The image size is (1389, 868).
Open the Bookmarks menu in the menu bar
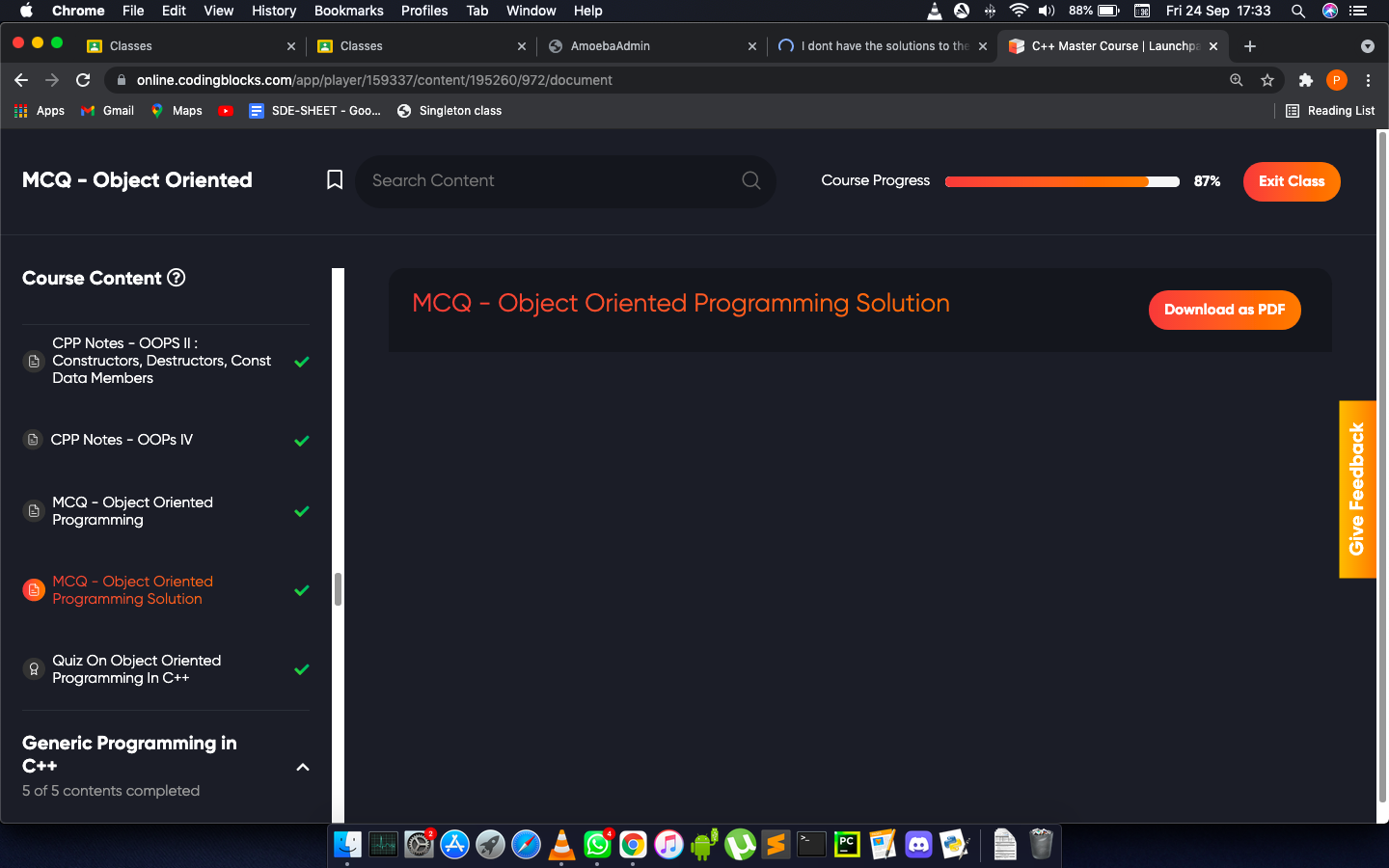(348, 11)
